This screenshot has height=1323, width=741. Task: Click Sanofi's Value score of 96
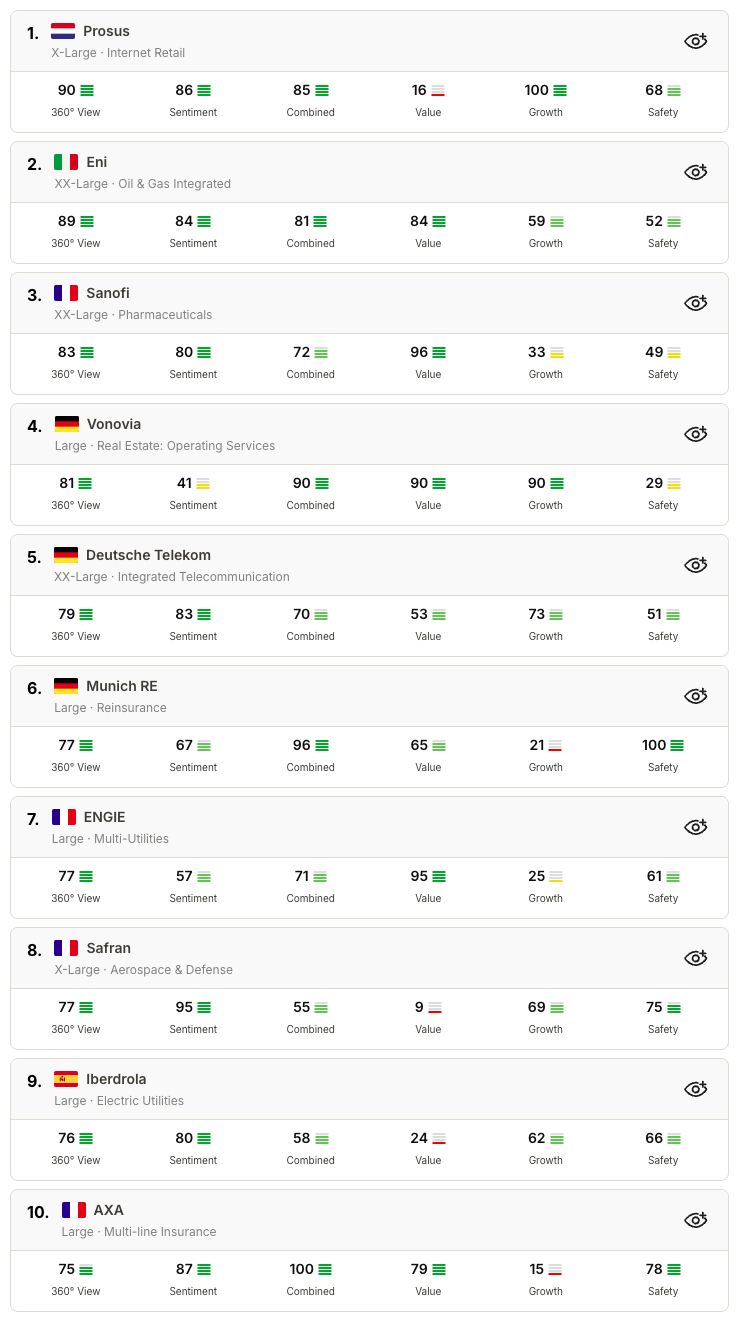[419, 352]
